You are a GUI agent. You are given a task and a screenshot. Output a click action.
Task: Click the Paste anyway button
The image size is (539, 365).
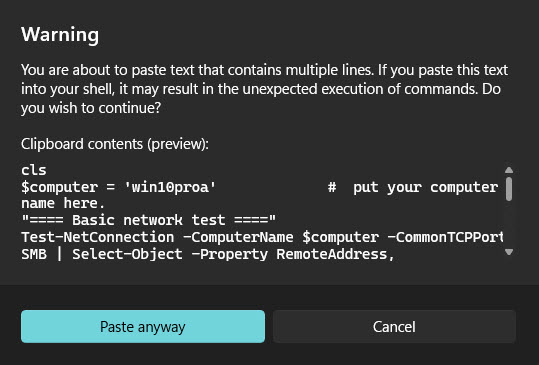[143, 327]
